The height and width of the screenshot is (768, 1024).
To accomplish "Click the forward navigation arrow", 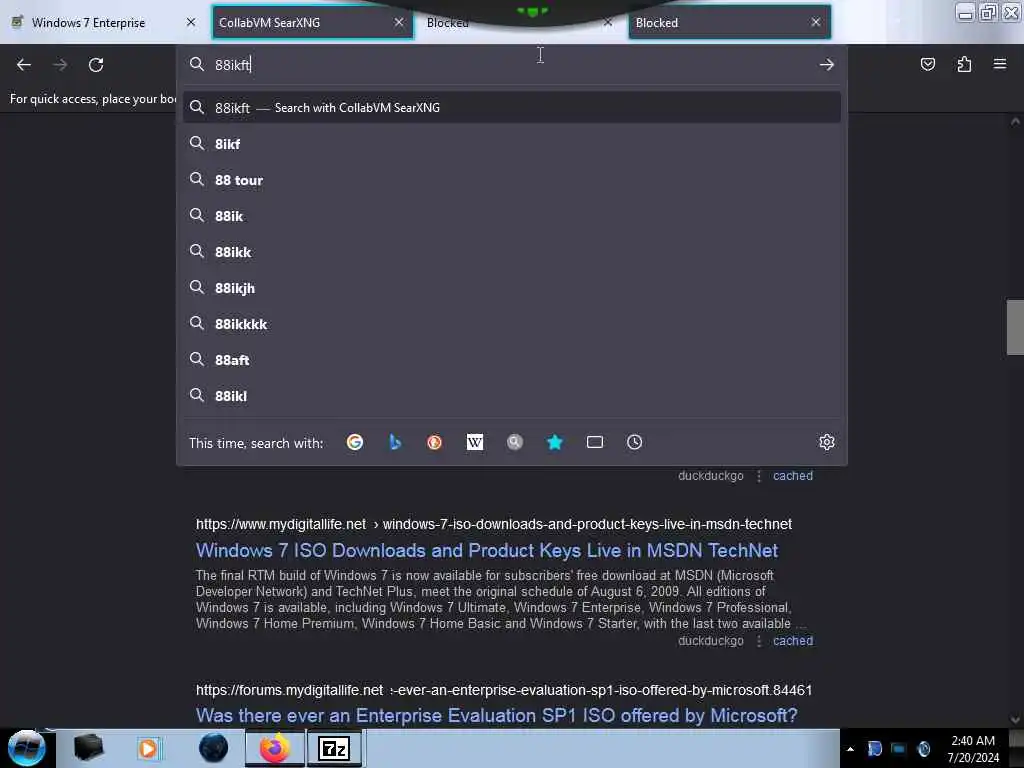I will tap(60, 65).
